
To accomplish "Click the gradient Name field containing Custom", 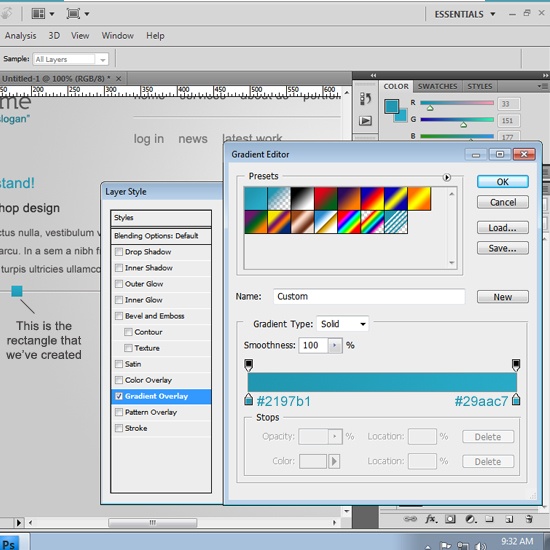I will pos(369,297).
